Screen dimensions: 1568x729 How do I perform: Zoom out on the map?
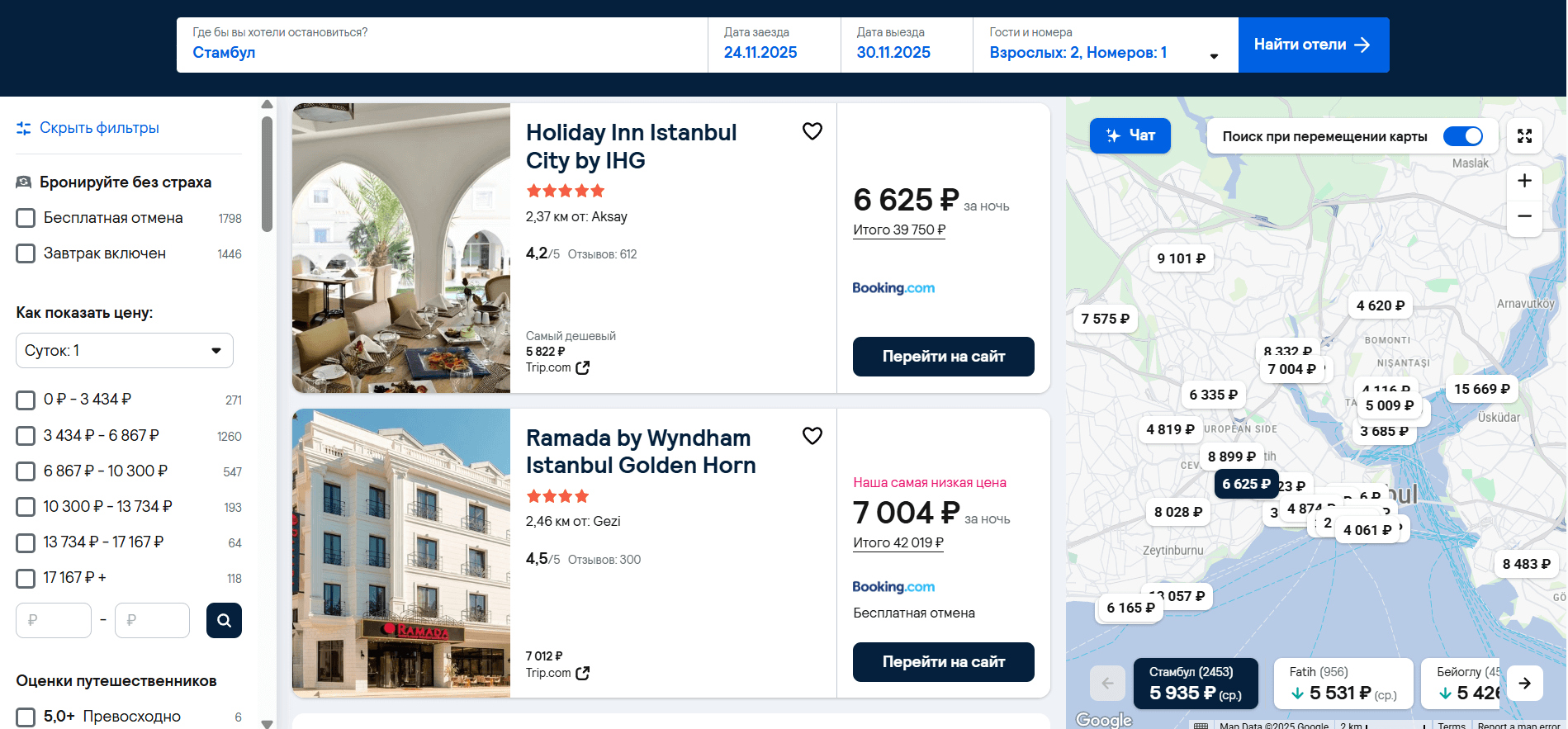click(x=1524, y=216)
